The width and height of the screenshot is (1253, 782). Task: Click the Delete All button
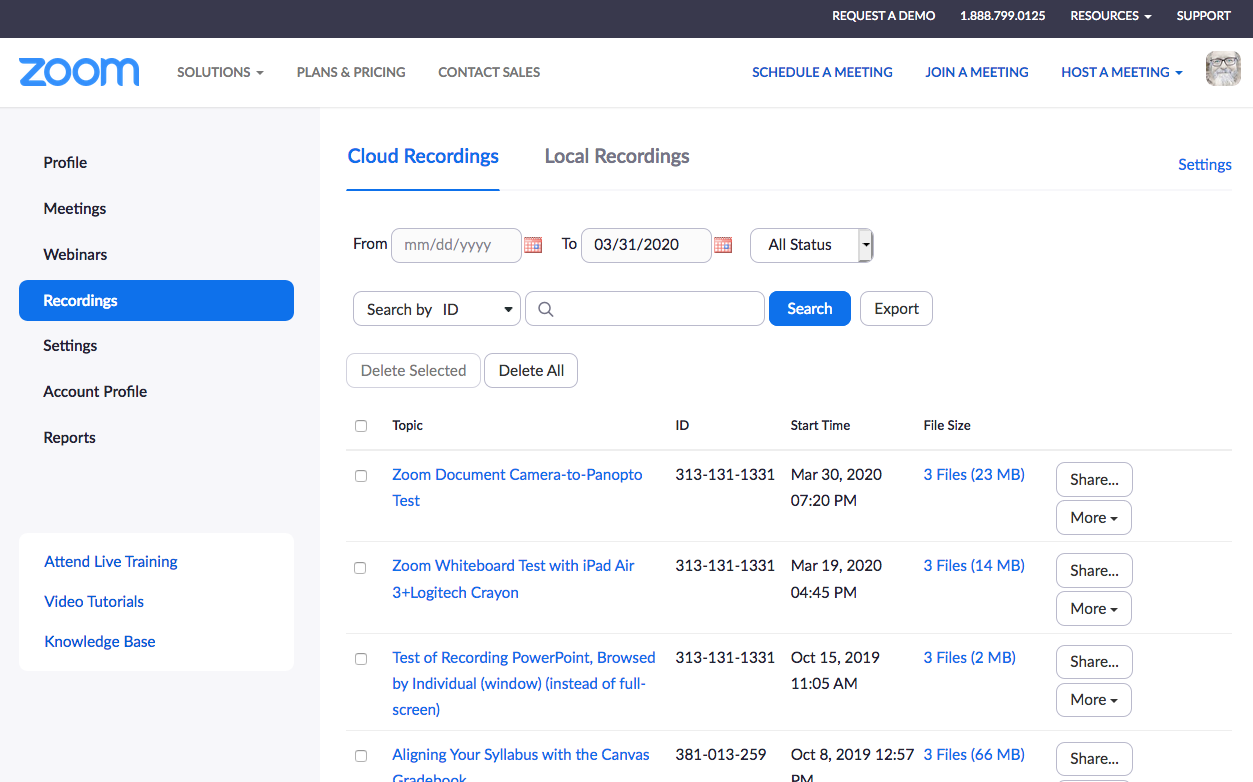coord(531,371)
